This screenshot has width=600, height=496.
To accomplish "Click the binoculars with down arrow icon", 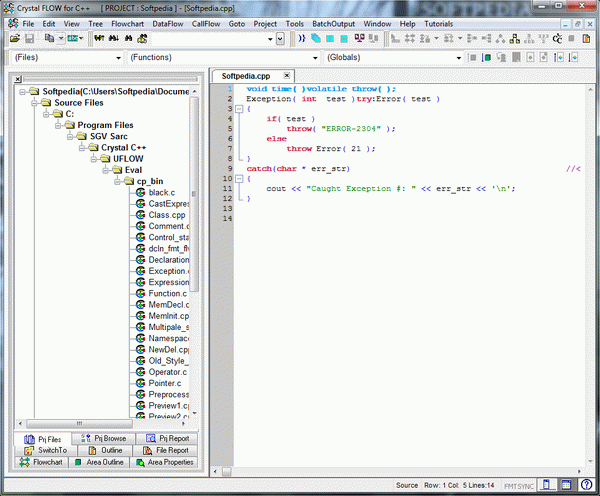I will pos(114,38).
